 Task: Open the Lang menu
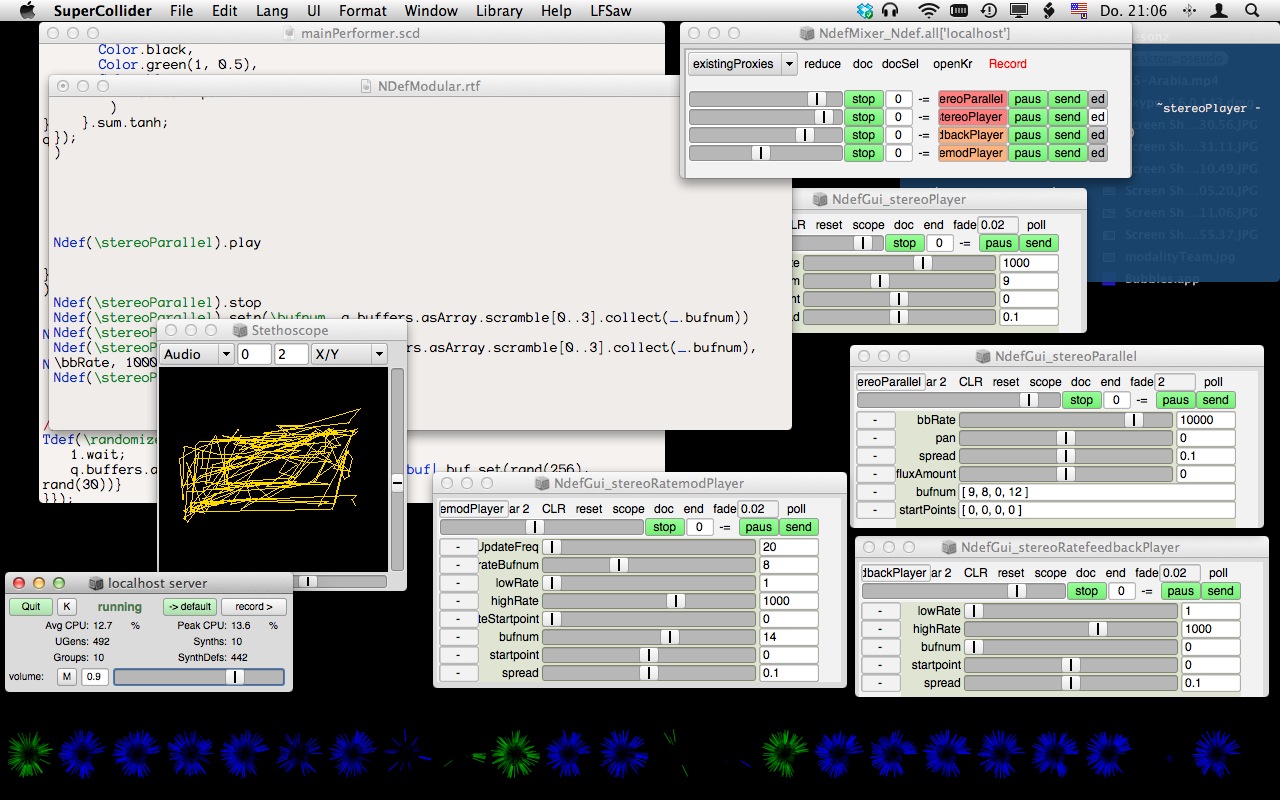271,11
